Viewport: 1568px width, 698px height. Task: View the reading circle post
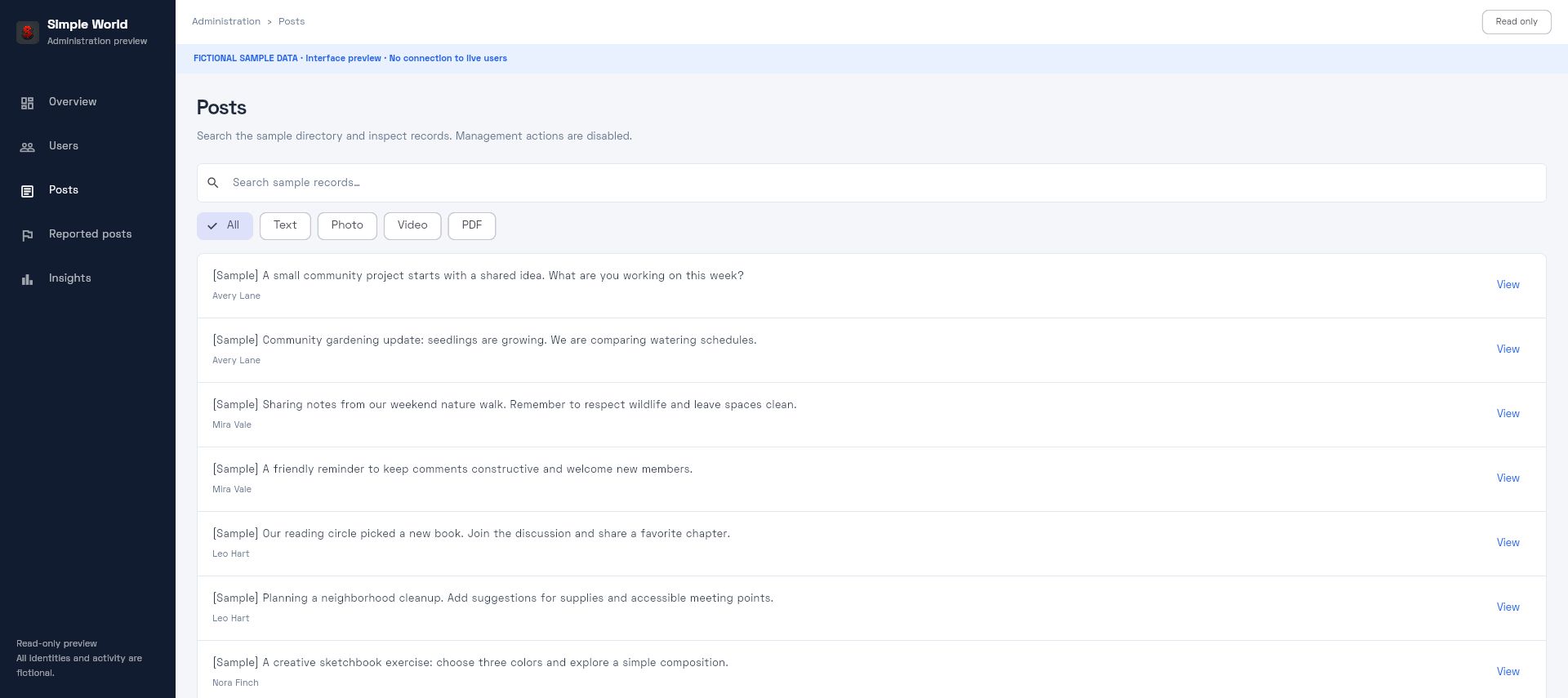1508,543
